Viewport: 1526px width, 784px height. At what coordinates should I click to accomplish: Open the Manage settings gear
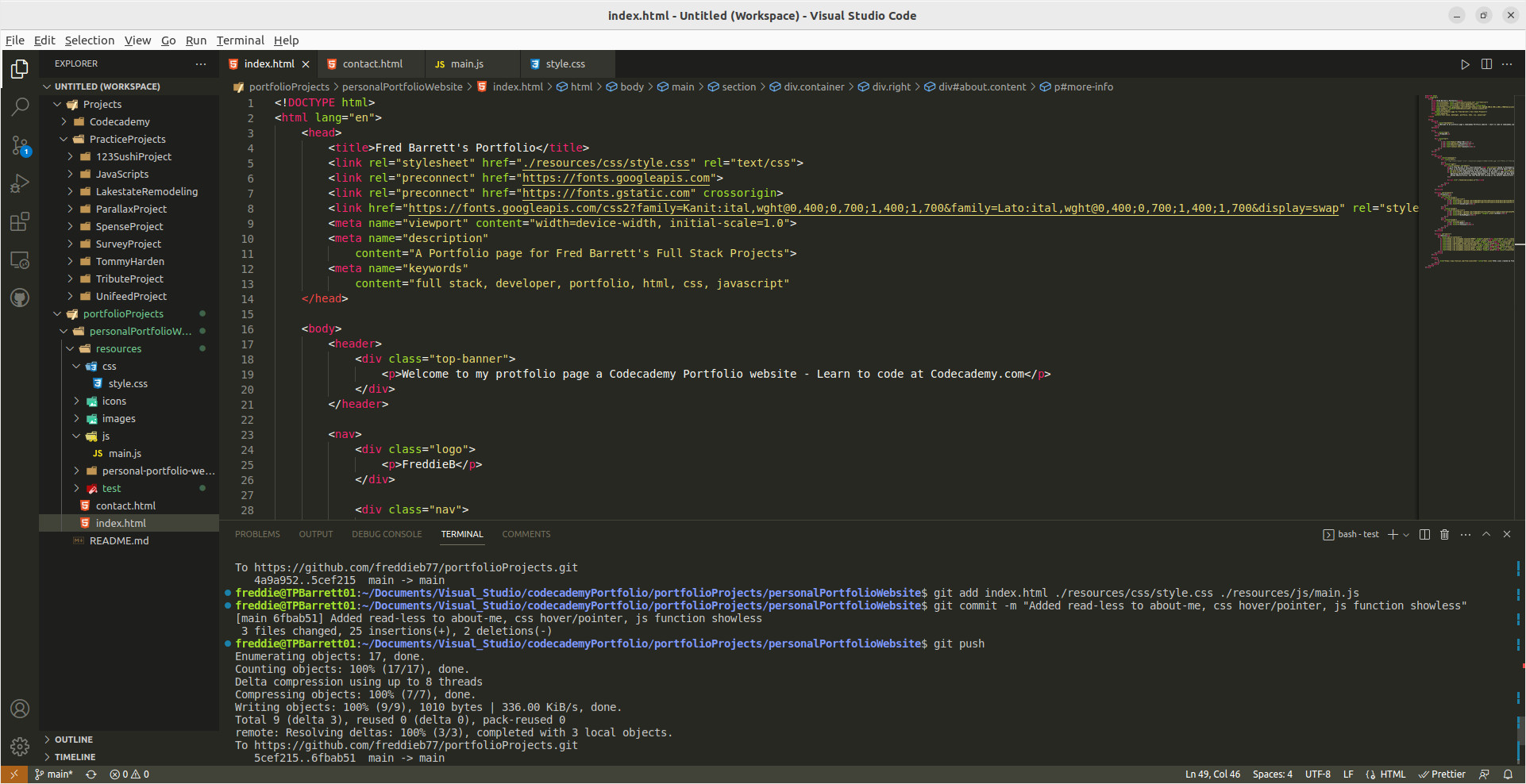20,746
